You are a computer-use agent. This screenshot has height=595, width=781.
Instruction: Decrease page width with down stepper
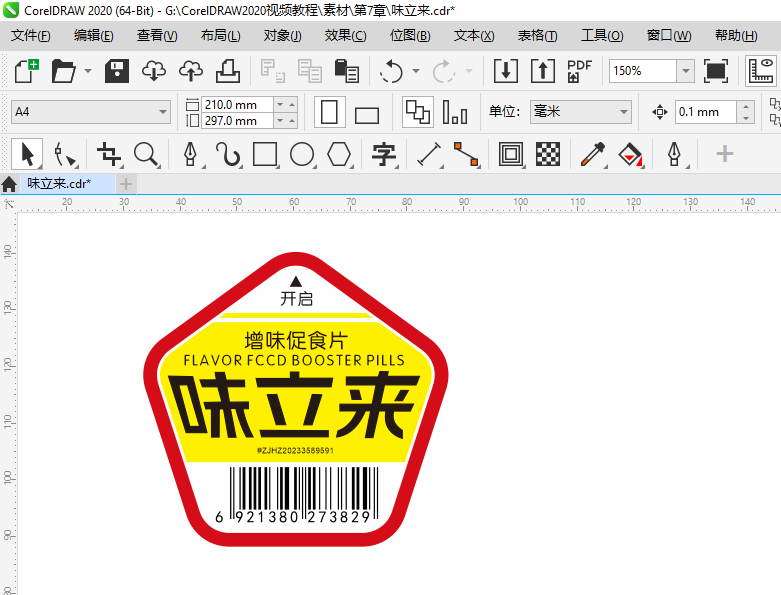[280, 105]
